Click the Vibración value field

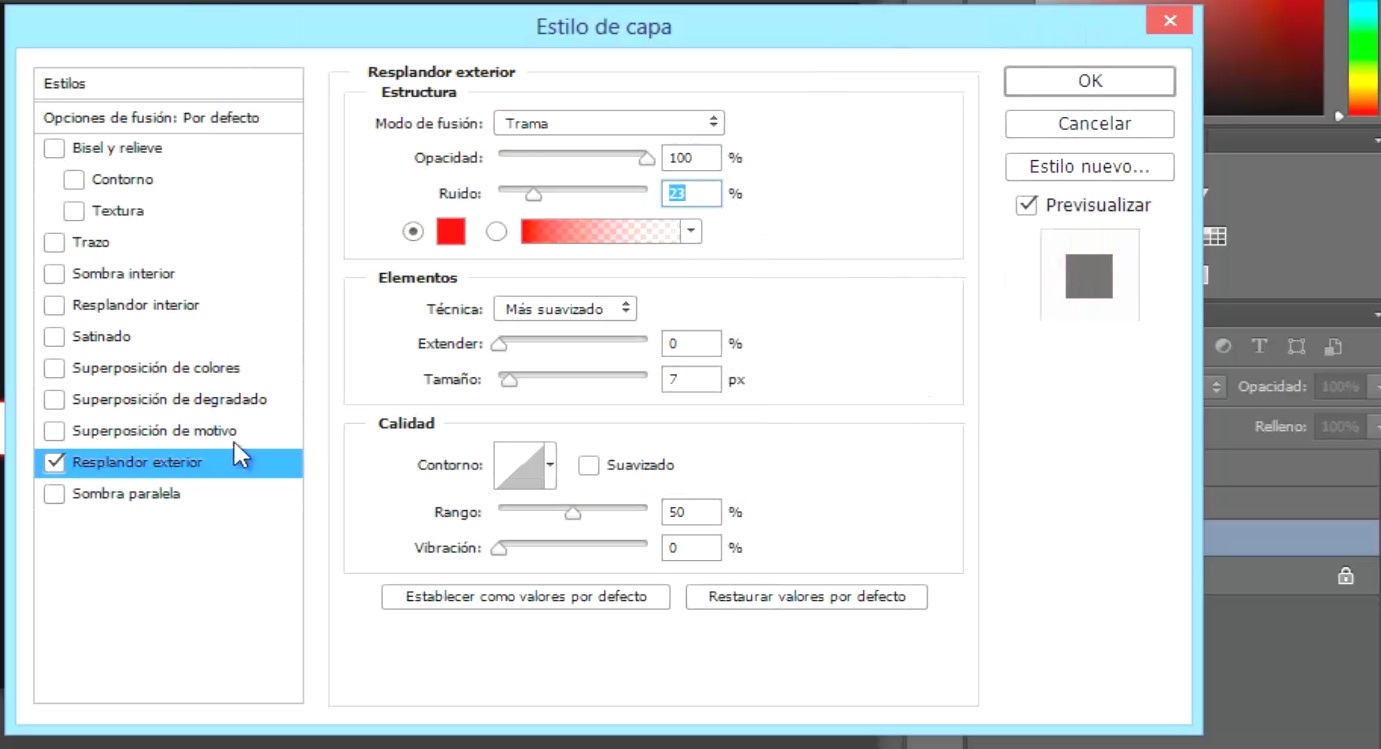point(691,548)
